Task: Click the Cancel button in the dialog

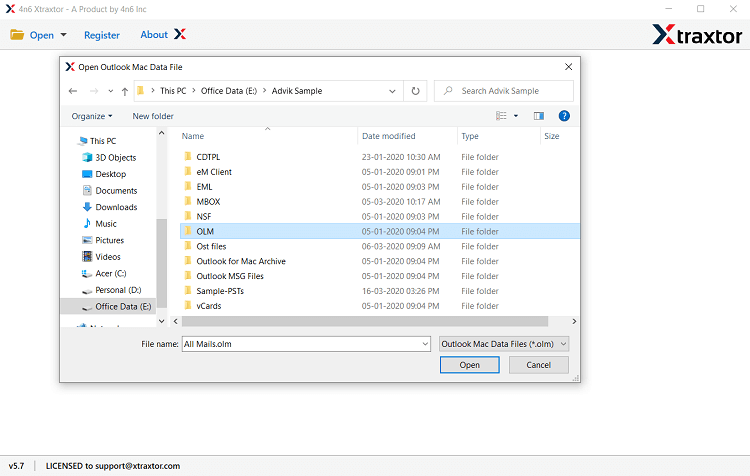Action: click(x=539, y=365)
